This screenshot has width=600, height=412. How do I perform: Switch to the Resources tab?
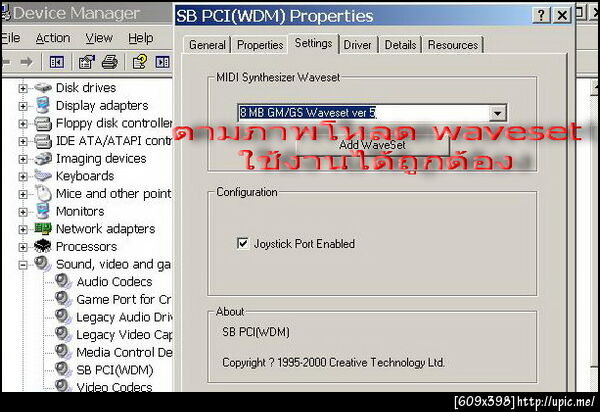click(x=453, y=45)
